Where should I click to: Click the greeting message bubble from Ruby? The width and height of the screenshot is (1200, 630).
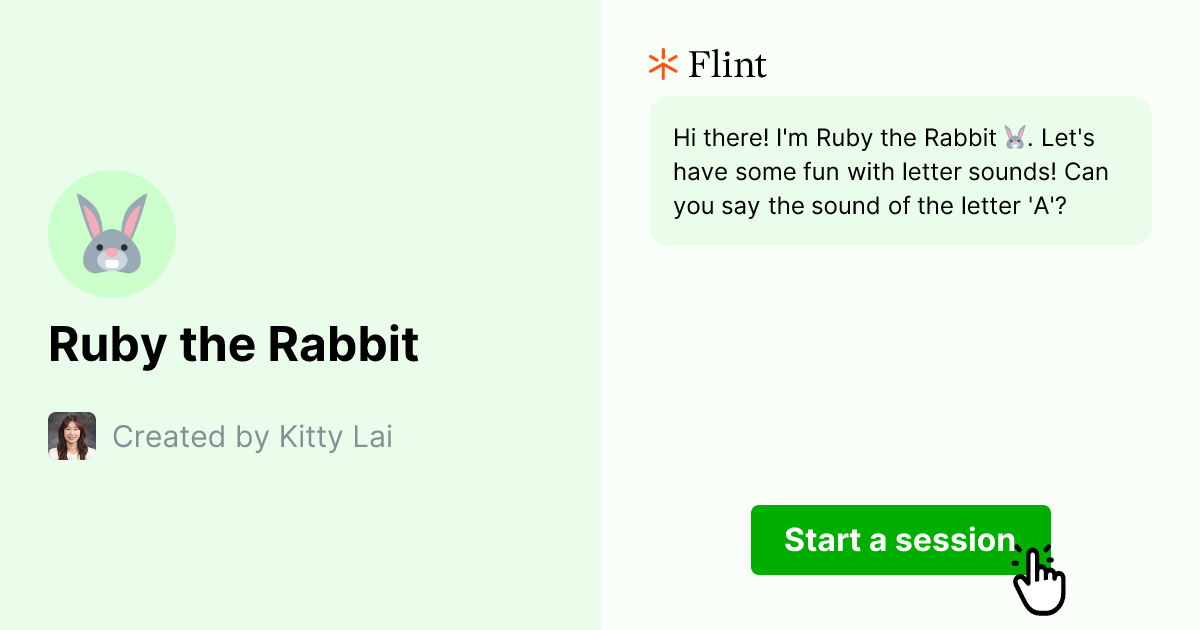(x=900, y=171)
